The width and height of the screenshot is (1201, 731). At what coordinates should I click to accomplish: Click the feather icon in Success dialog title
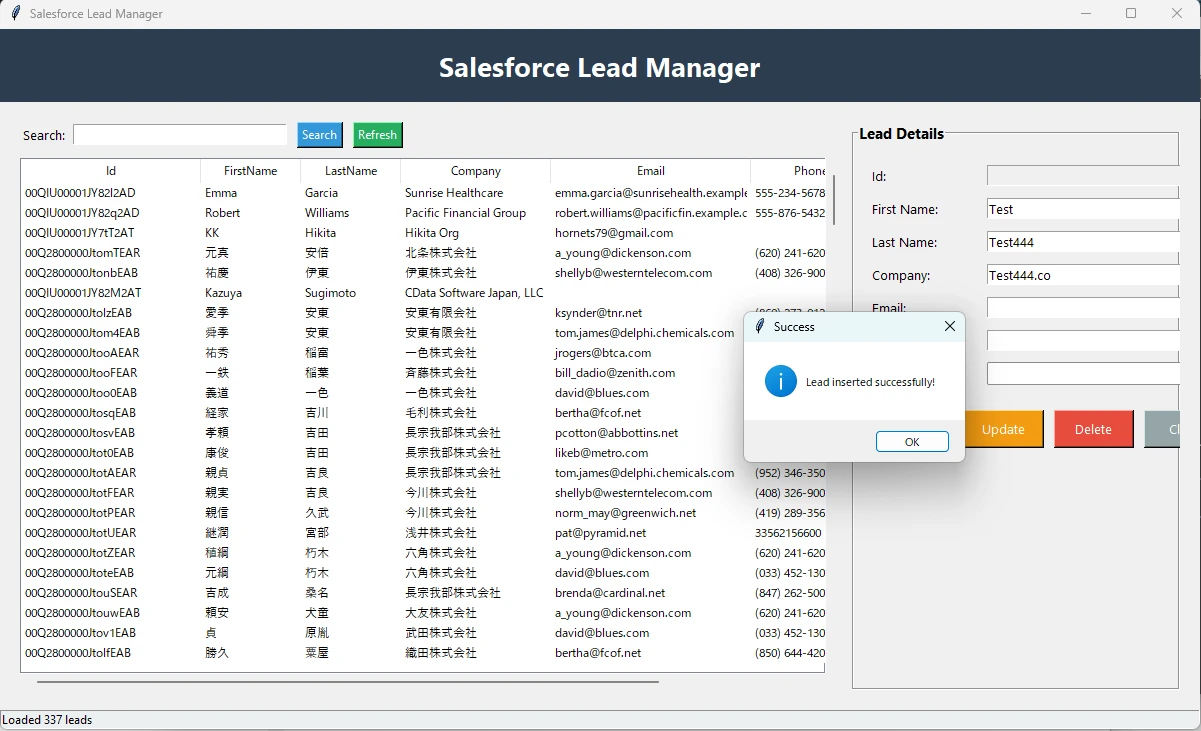point(760,327)
